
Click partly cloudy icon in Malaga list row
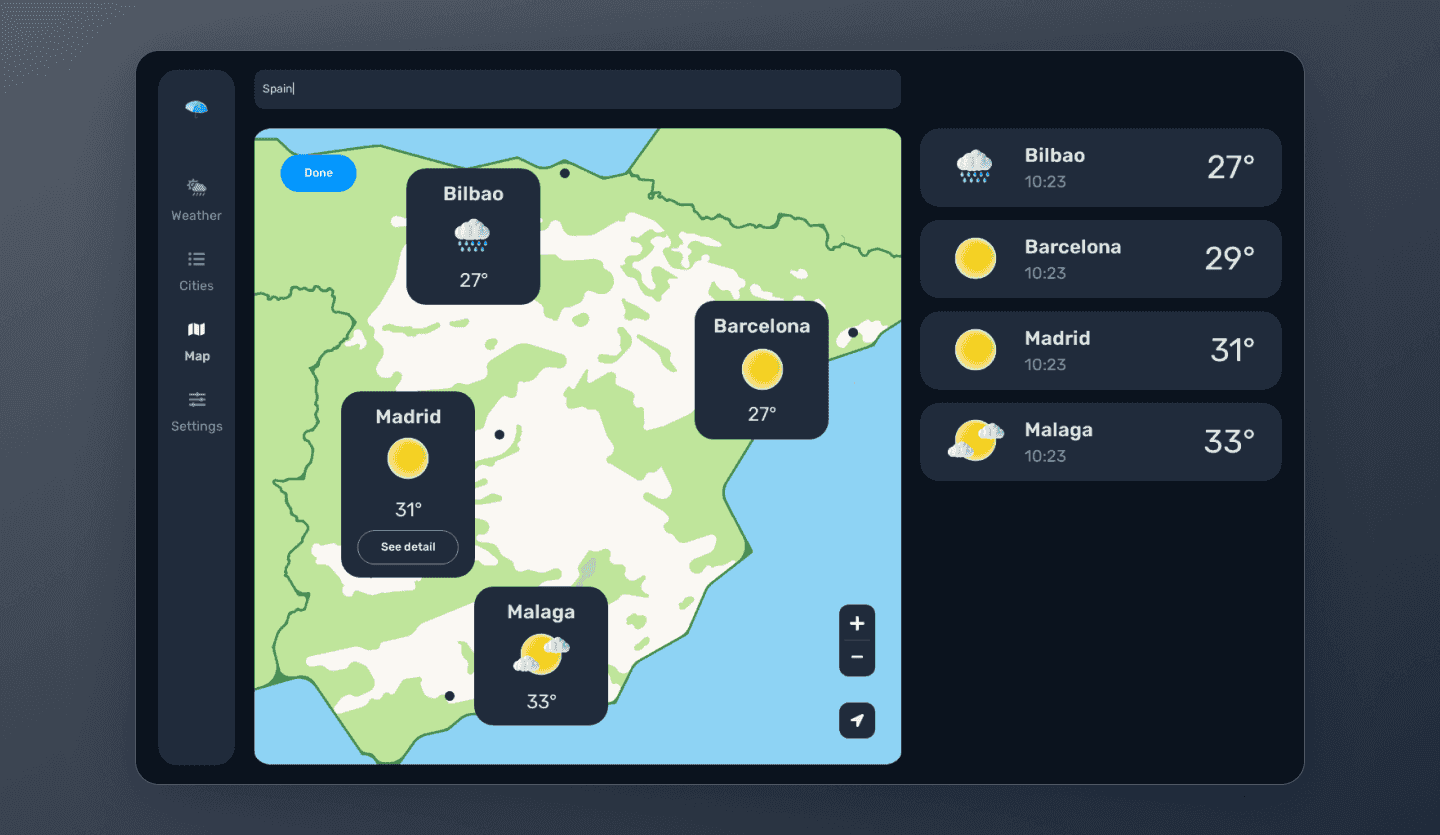(x=975, y=441)
